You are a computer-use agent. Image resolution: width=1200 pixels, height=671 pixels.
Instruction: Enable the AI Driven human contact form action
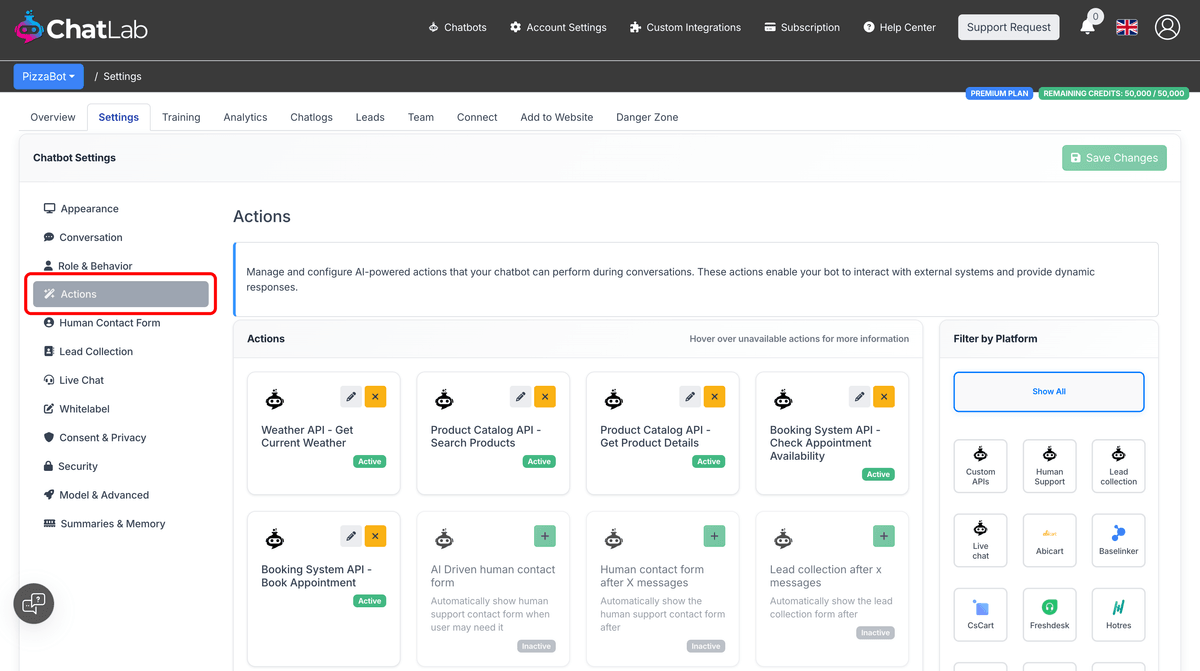coord(544,536)
